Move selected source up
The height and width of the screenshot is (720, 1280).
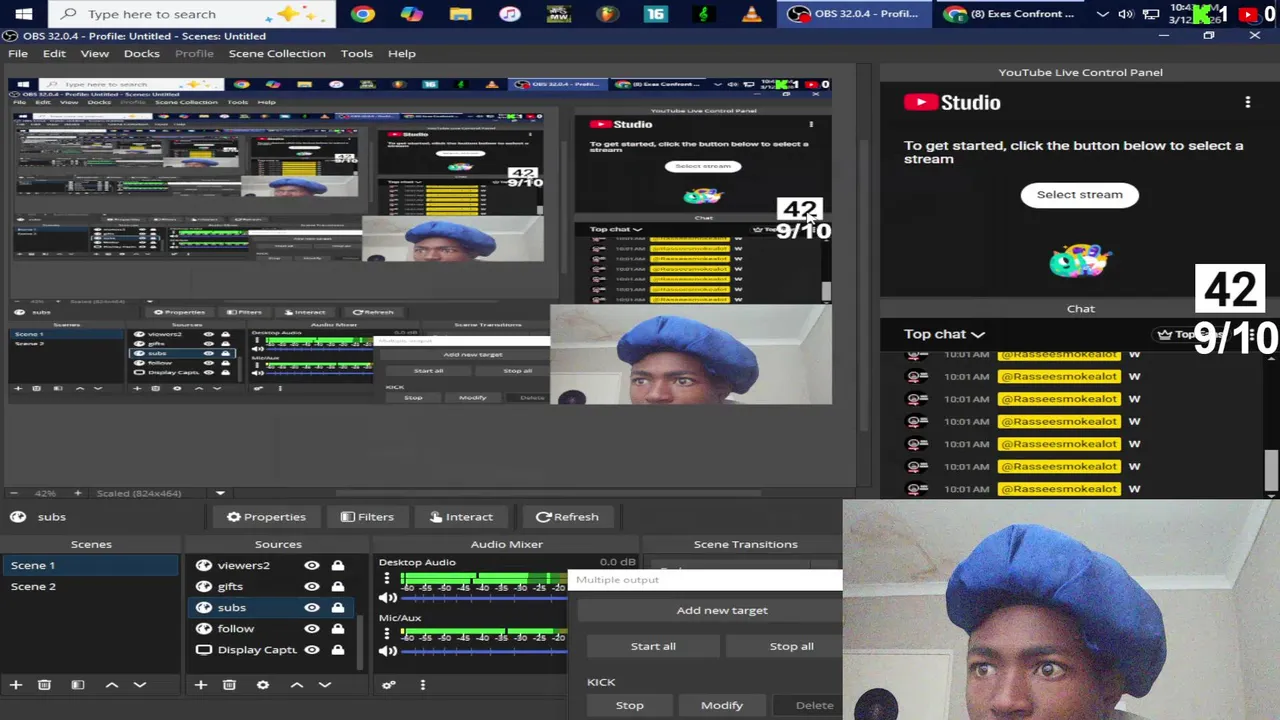click(x=297, y=685)
